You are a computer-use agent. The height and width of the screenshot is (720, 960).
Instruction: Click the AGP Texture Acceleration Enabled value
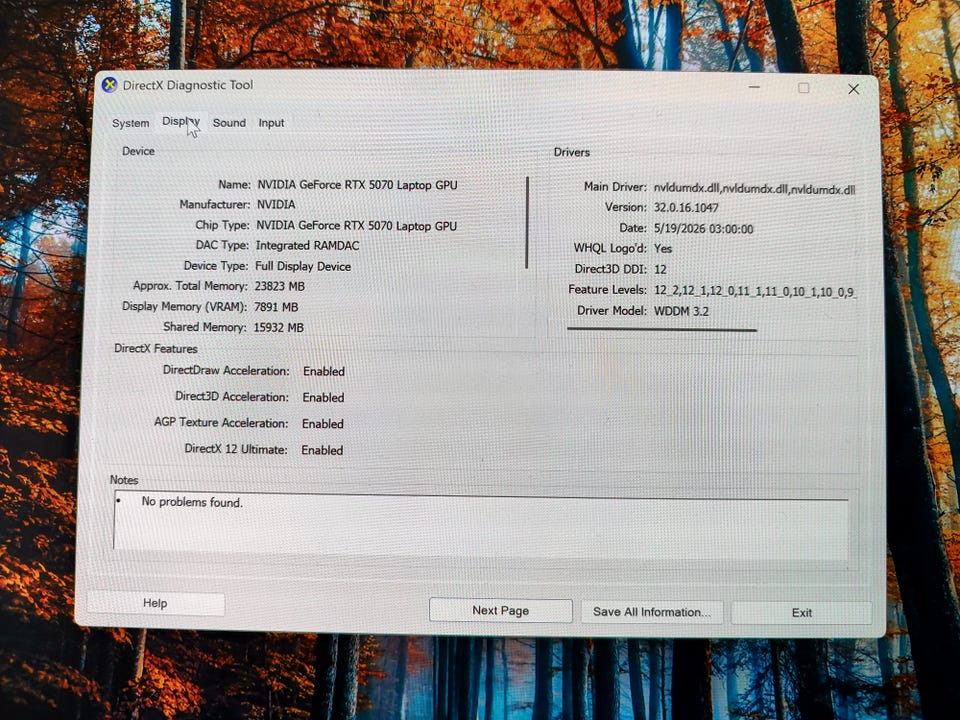point(323,424)
